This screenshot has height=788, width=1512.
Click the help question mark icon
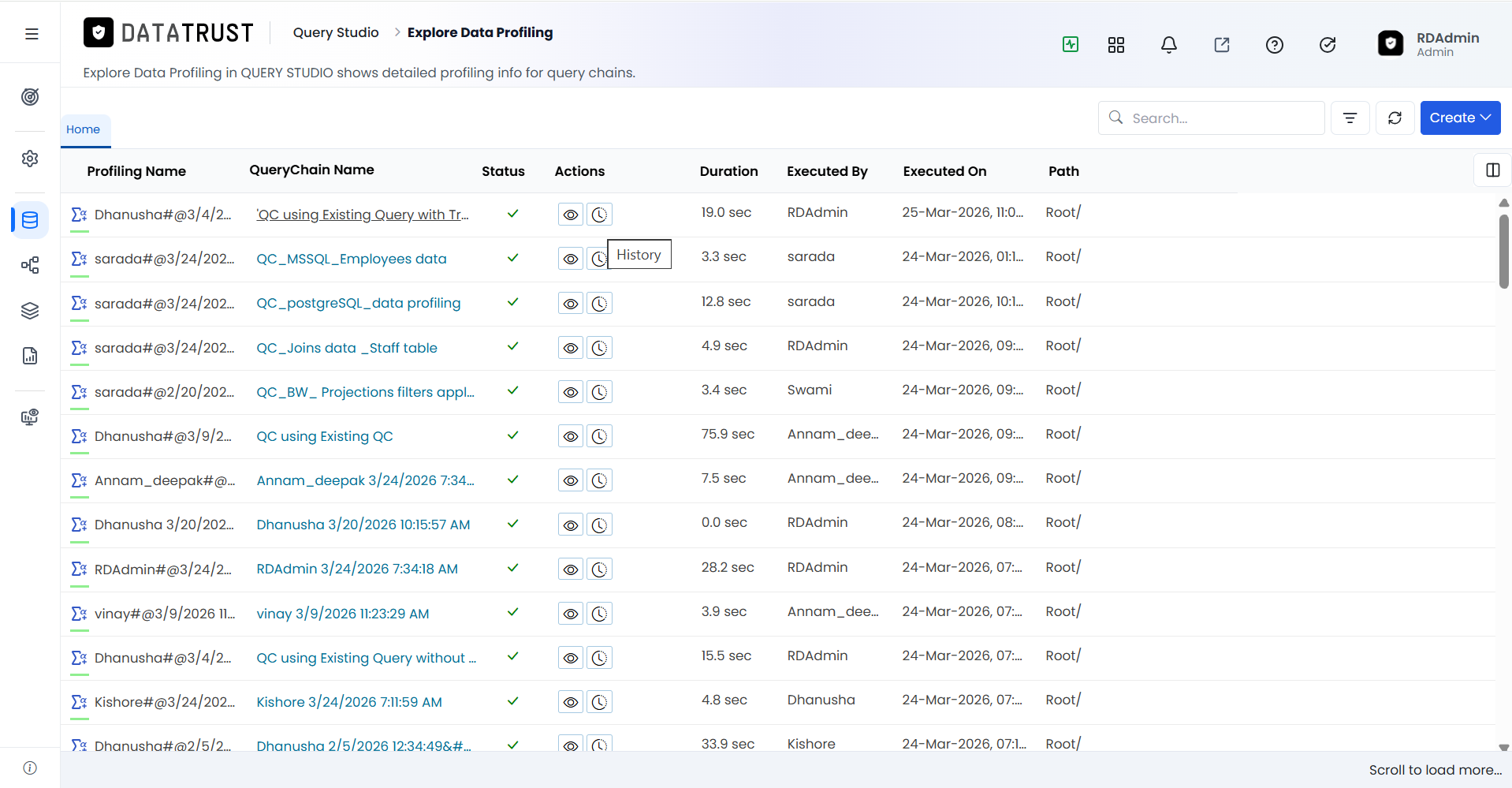(1275, 45)
